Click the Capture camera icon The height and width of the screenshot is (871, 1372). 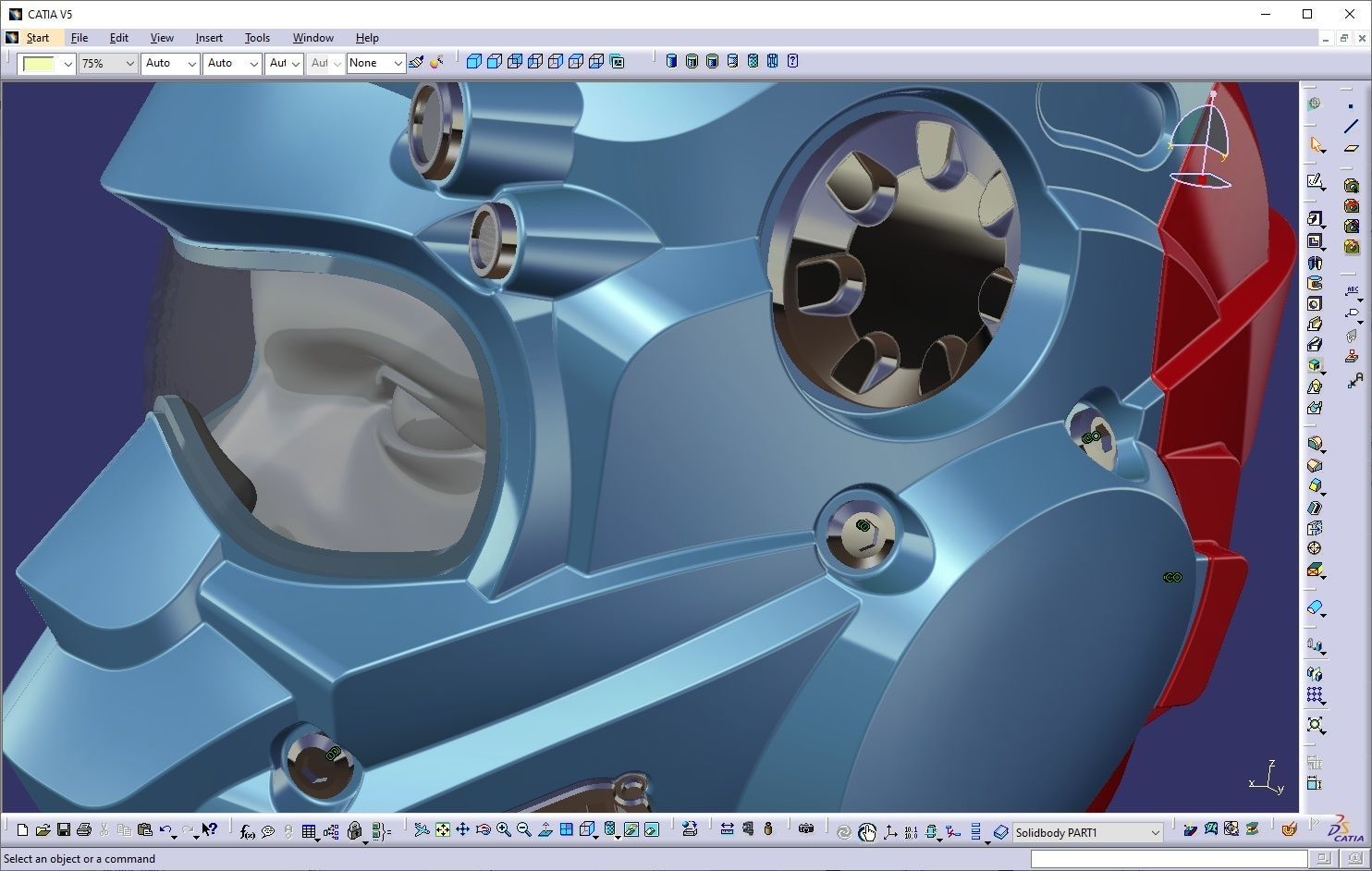click(806, 829)
